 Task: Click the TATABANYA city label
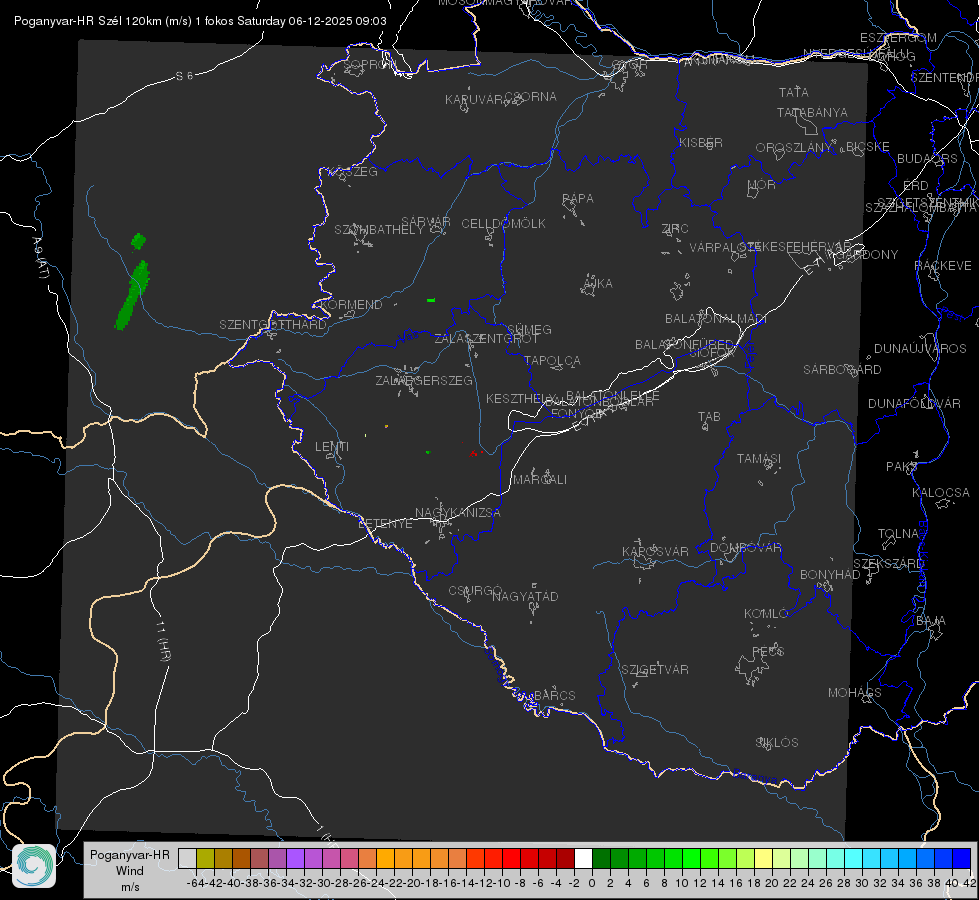(x=812, y=112)
